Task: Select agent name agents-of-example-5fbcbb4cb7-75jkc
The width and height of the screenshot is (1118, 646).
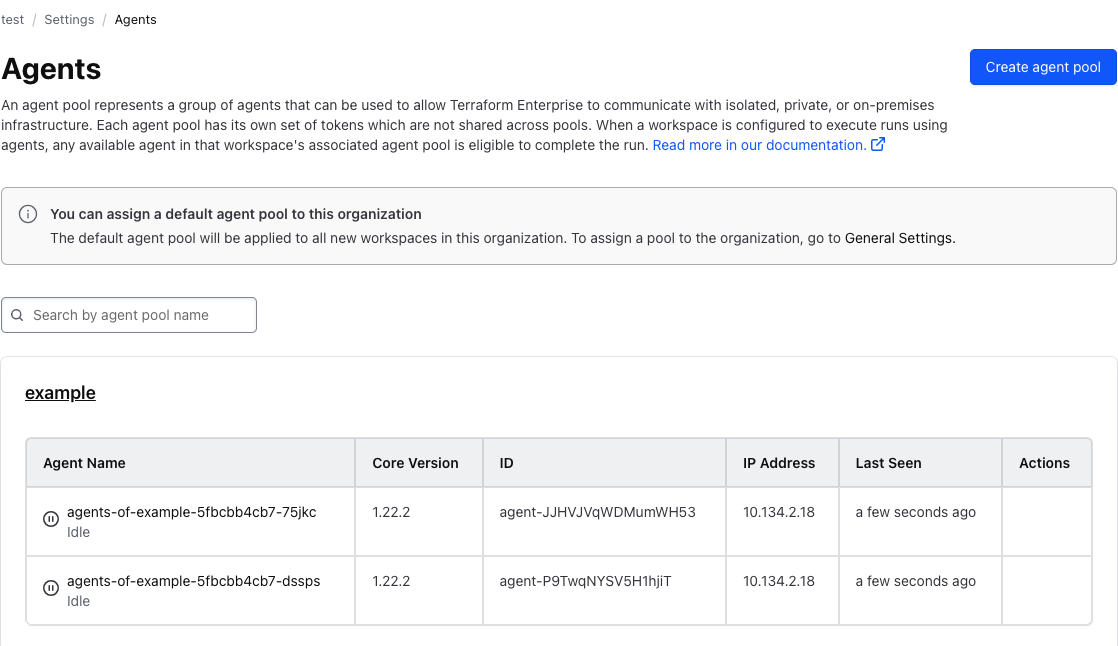Action: [x=191, y=512]
